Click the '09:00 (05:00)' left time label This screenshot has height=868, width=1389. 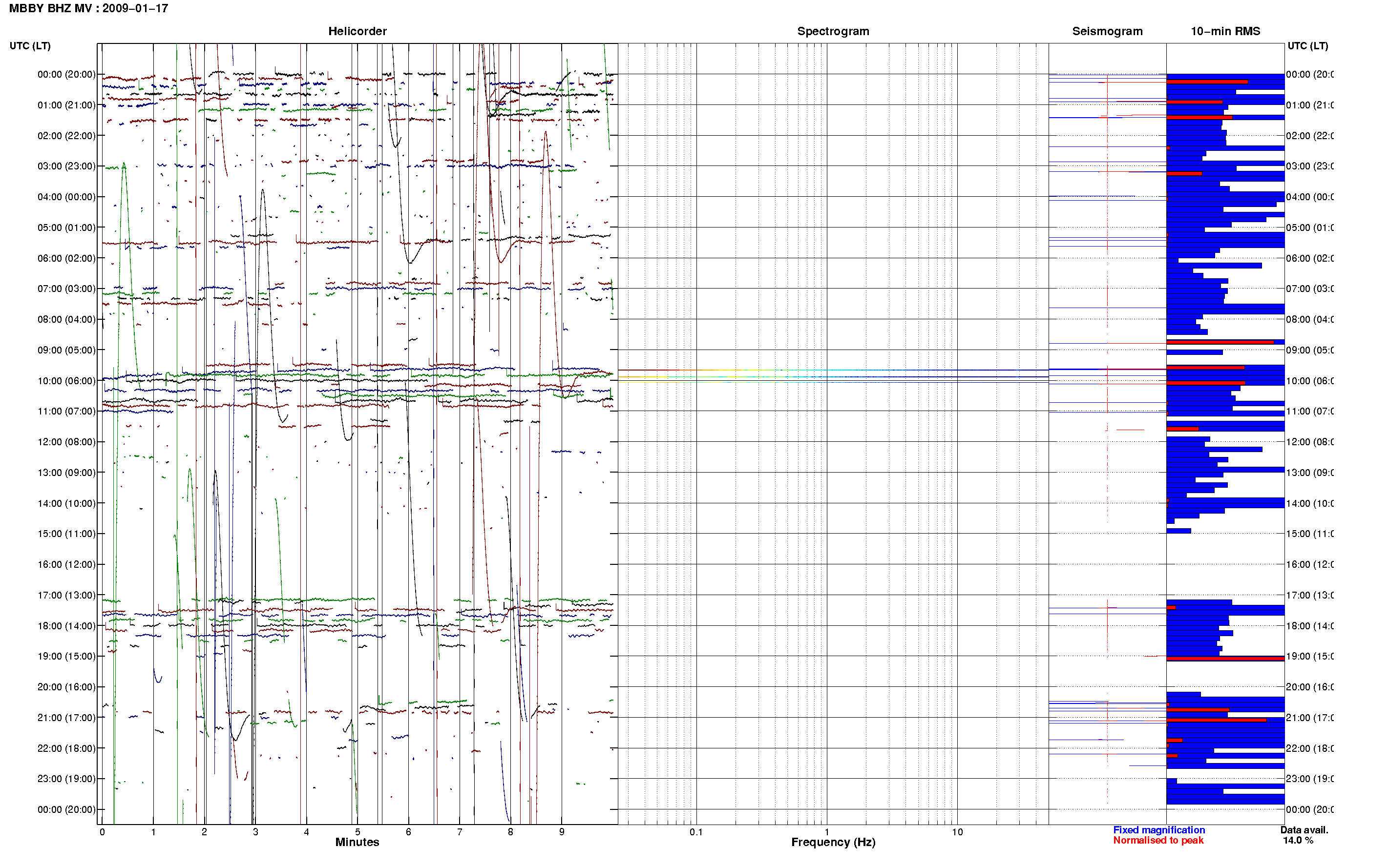(66, 350)
